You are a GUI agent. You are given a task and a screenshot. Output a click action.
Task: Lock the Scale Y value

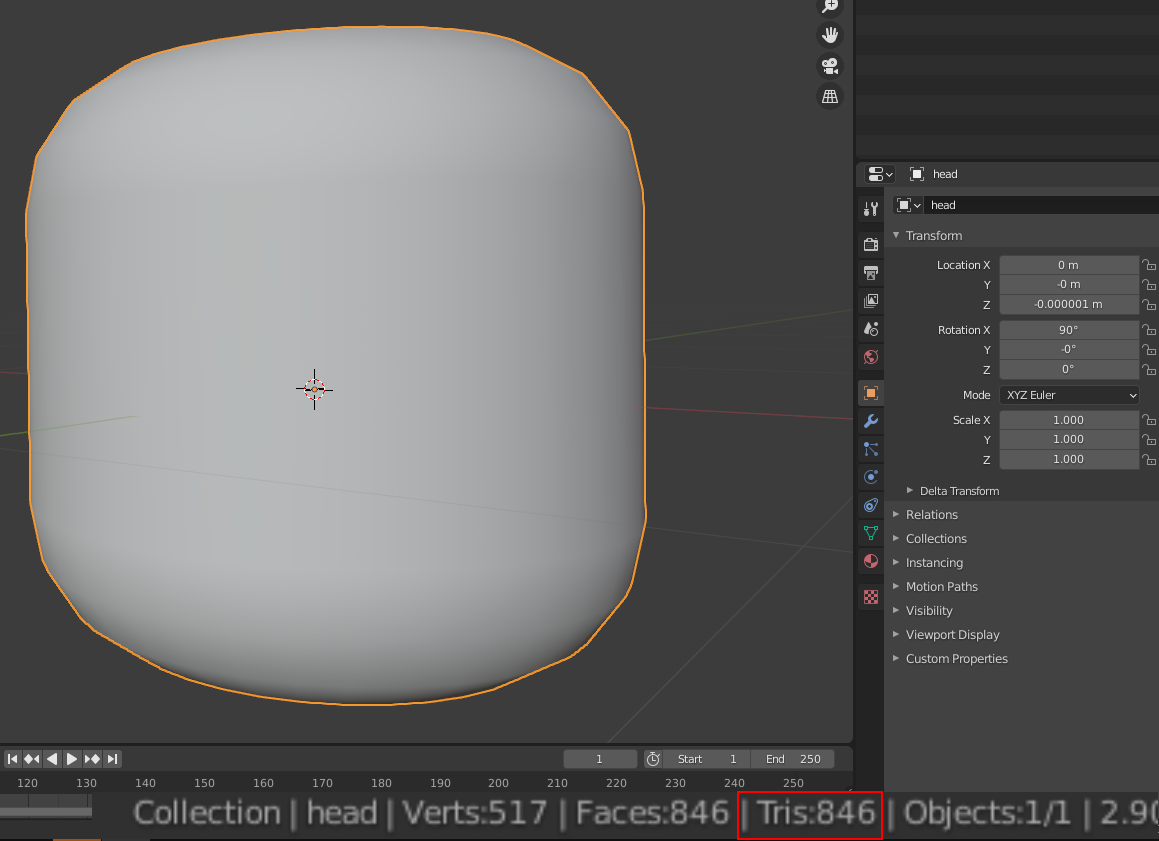1149,439
